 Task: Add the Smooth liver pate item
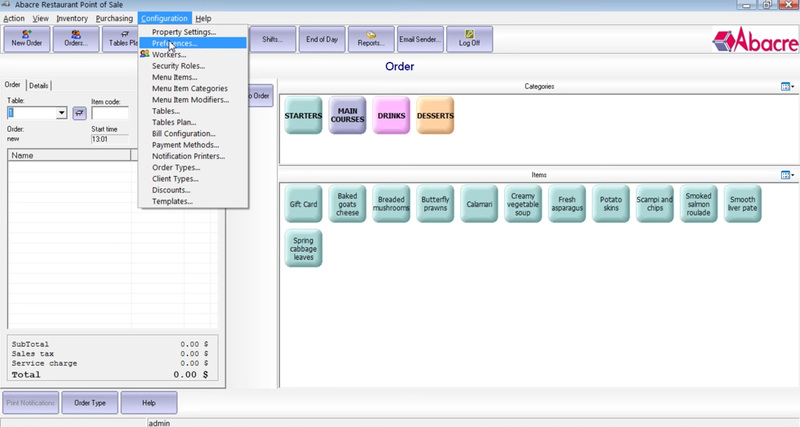(x=742, y=204)
